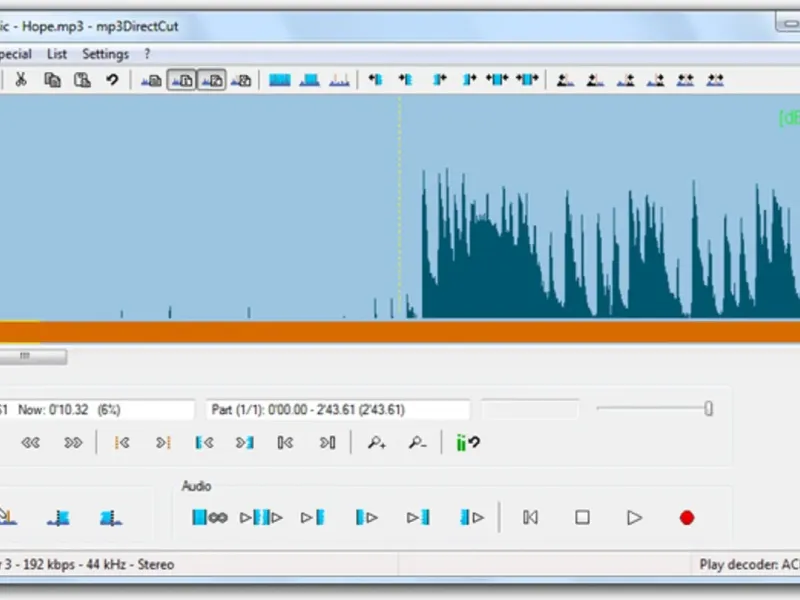The width and height of the screenshot is (800, 600).
Task: Click the 'Part (1/1): 0'00.00 - 2'43.61' field
Action: pyautogui.click(x=338, y=410)
